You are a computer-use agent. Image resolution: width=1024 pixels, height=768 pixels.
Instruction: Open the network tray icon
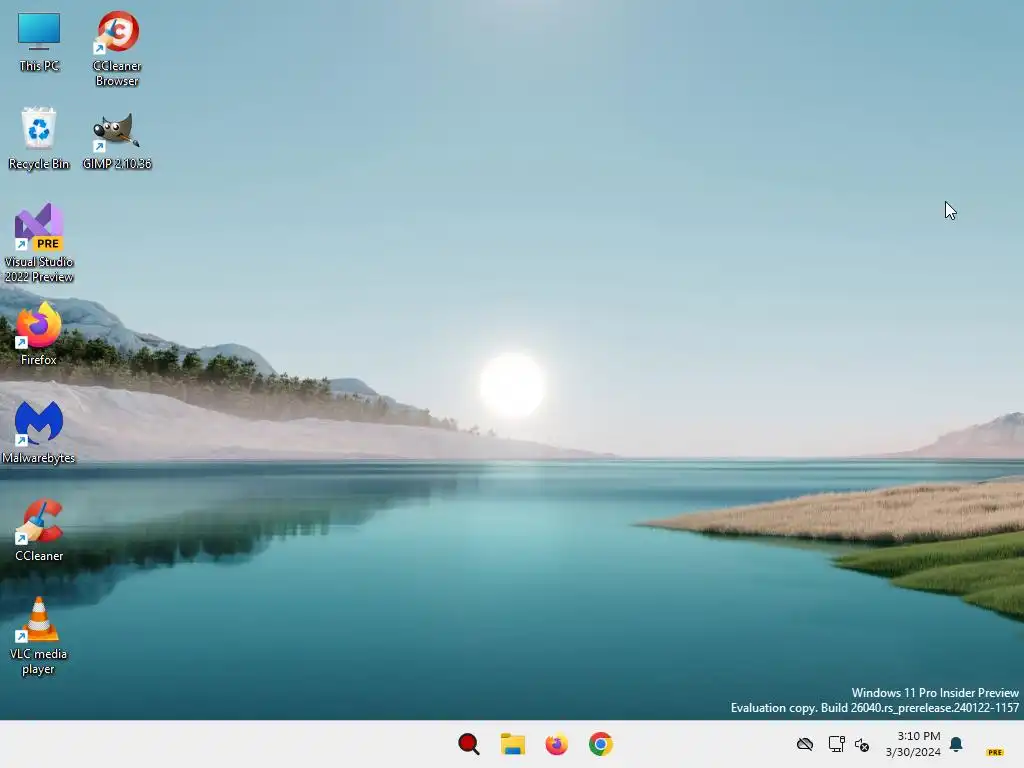point(836,744)
